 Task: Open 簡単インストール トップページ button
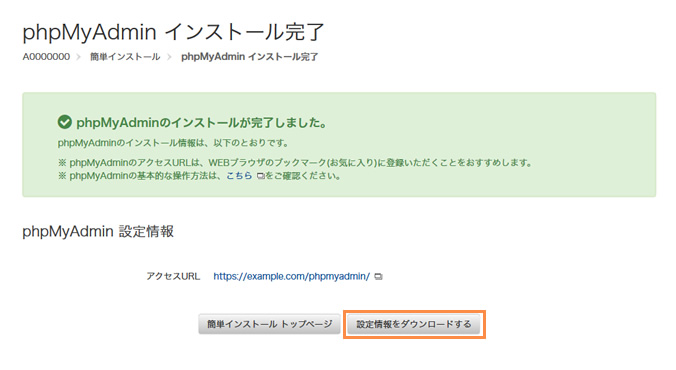pyautogui.click(x=269, y=324)
